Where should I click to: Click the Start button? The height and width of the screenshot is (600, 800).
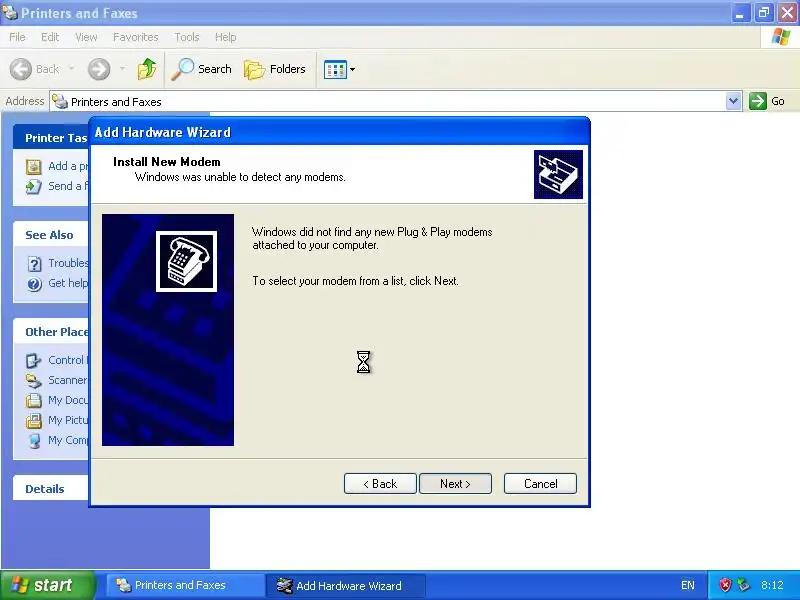coord(47,585)
